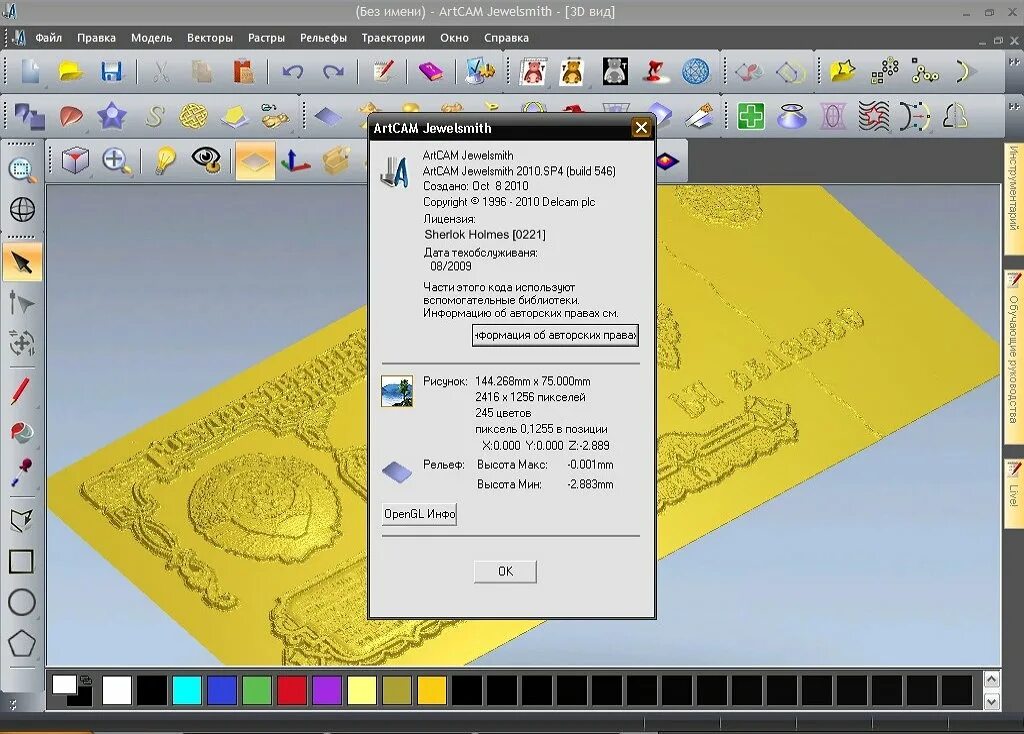Select the red pencil draw tool

(x=20, y=391)
